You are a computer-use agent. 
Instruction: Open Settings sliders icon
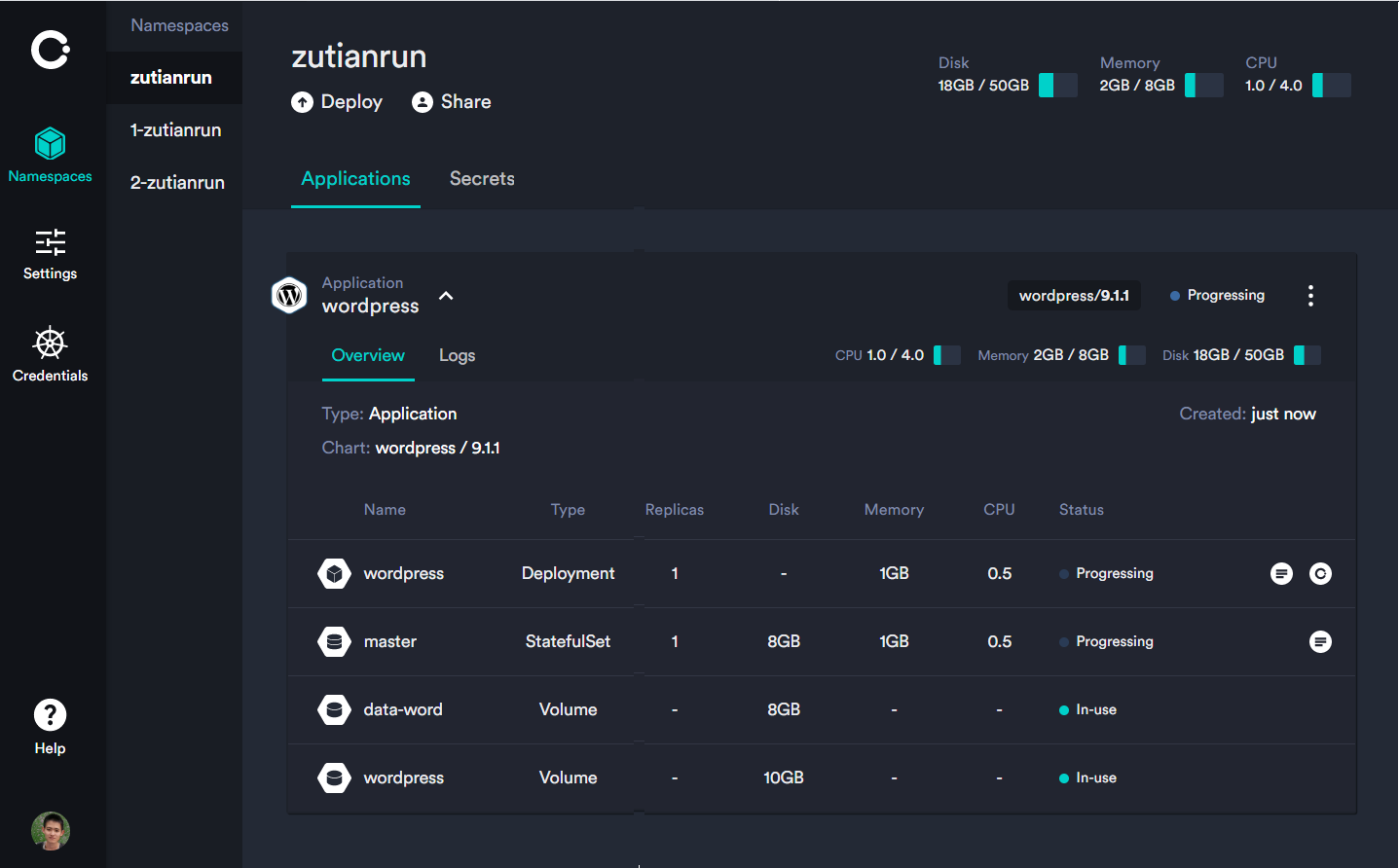pos(50,241)
